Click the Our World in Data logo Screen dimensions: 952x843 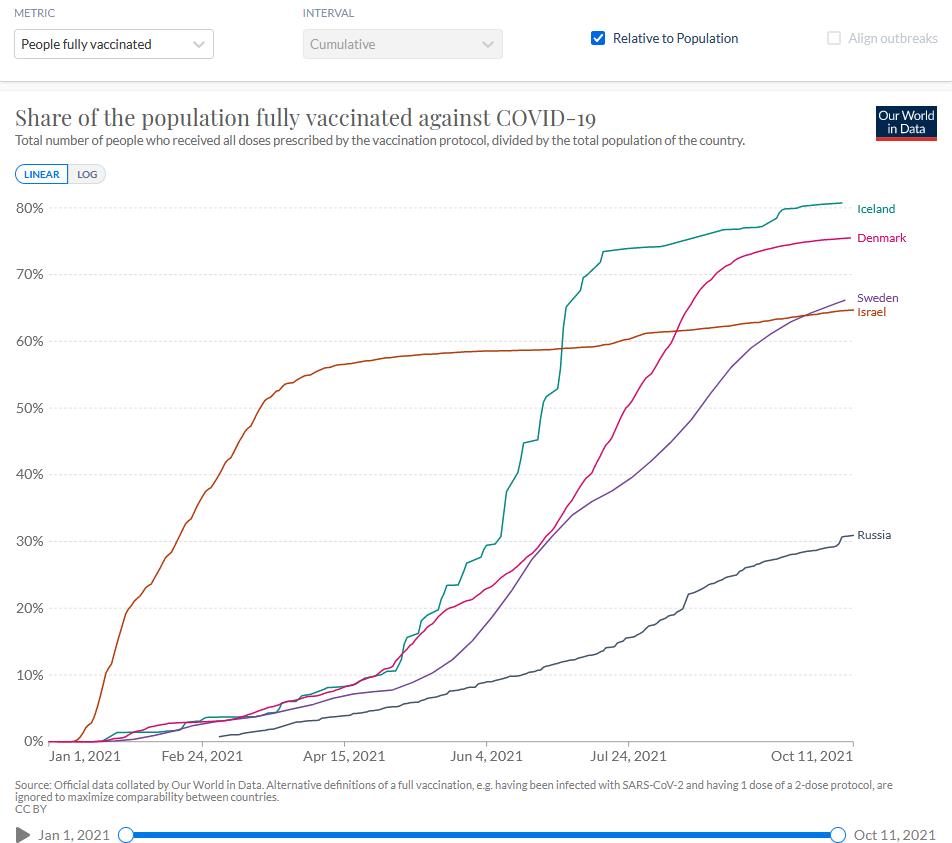pos(905,122)
